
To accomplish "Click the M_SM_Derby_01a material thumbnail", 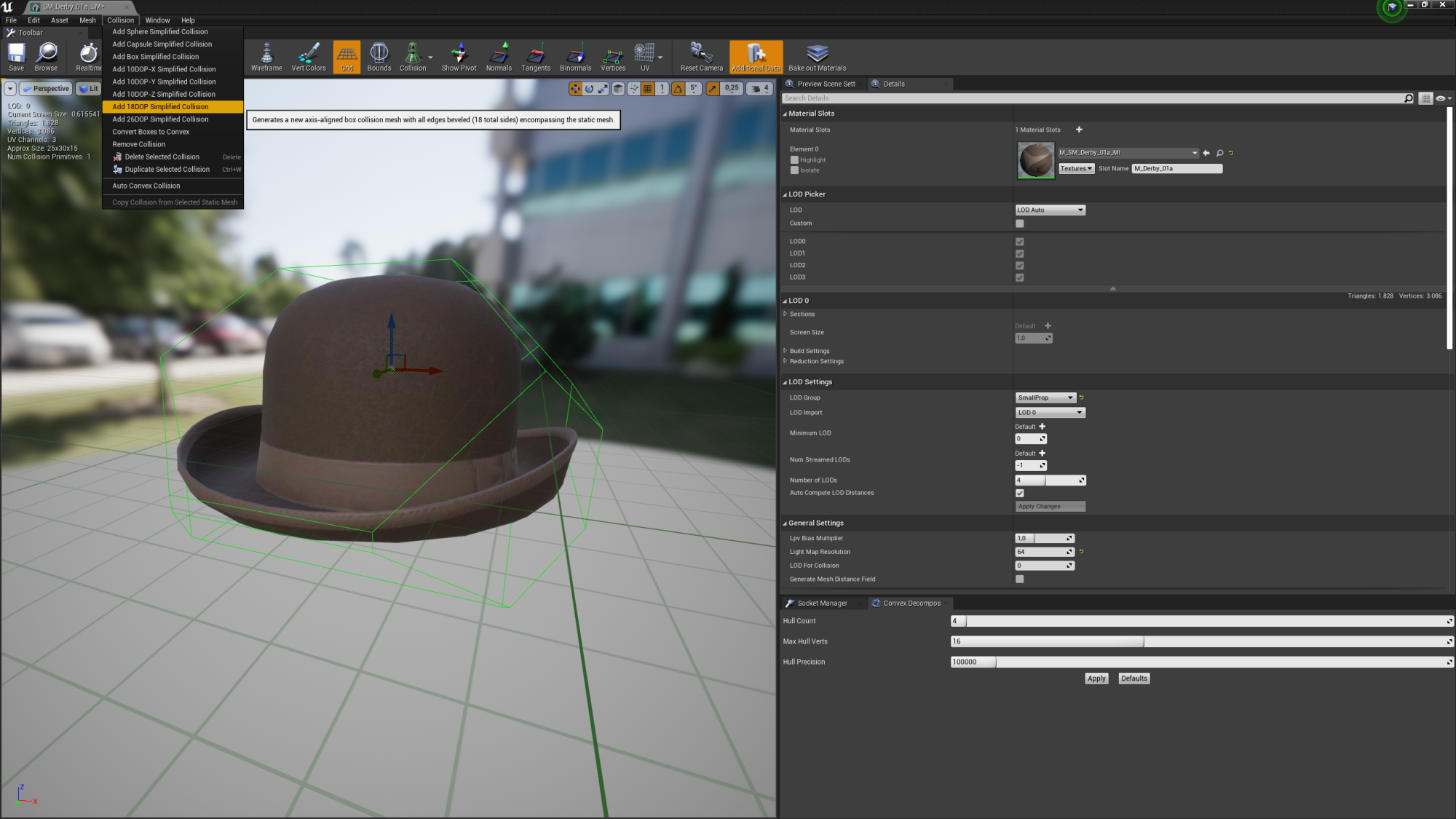I will (1035, 160).
